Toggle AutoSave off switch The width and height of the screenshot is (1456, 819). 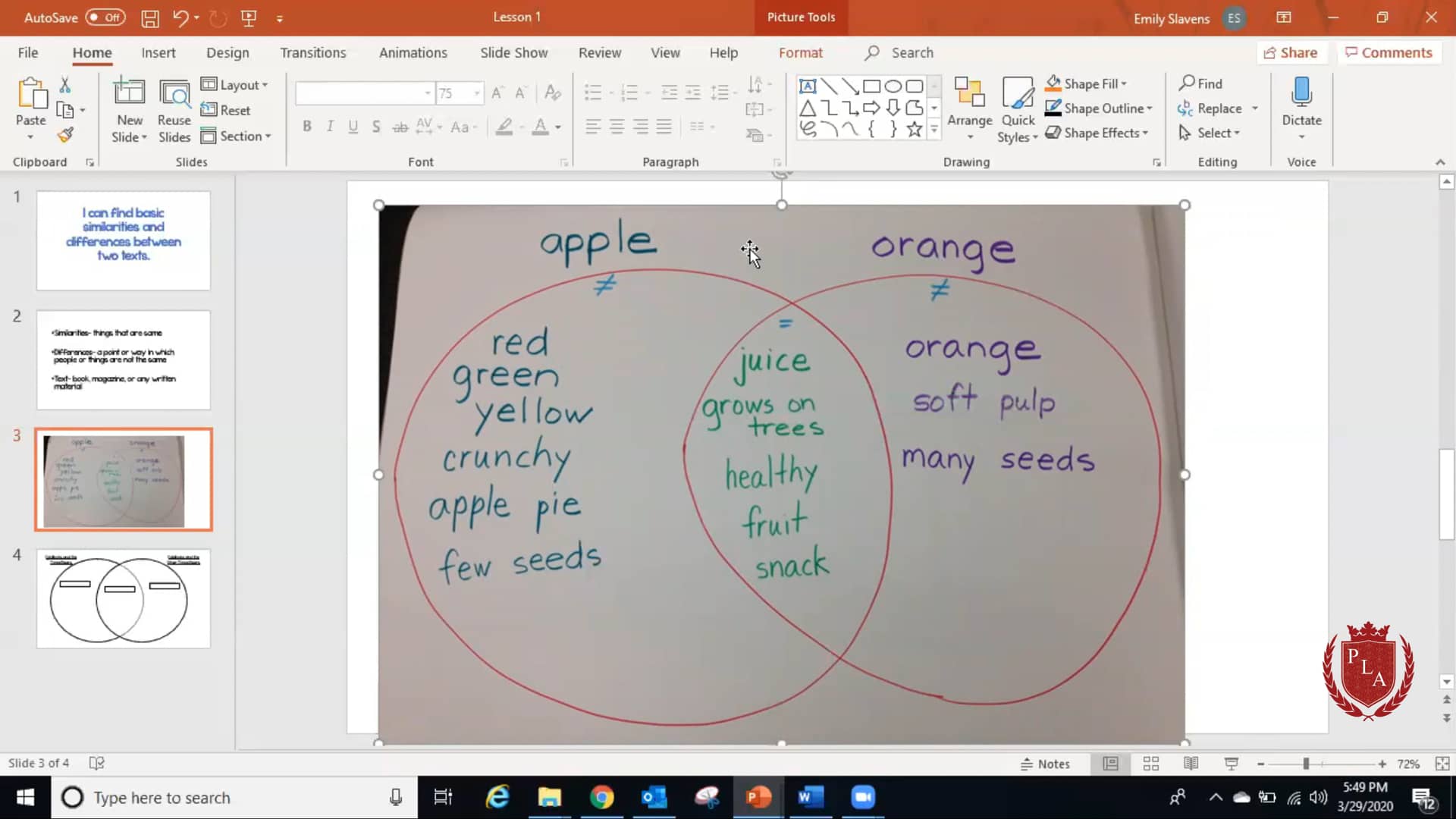(x=105, y=16)
